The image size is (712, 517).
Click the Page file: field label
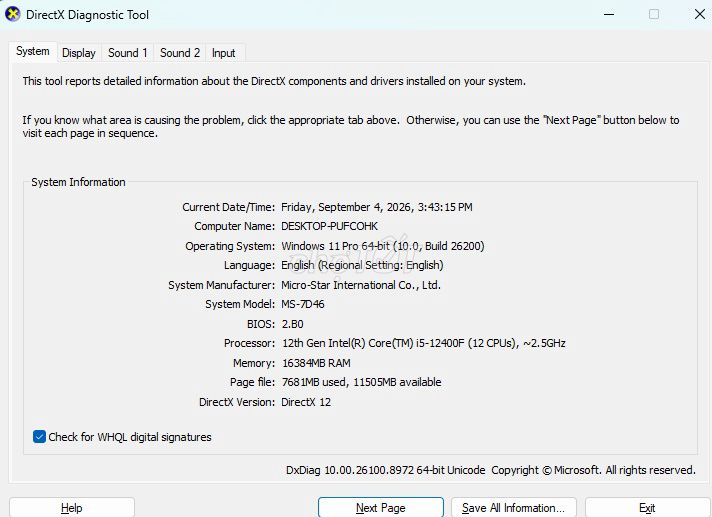(252, 382)
